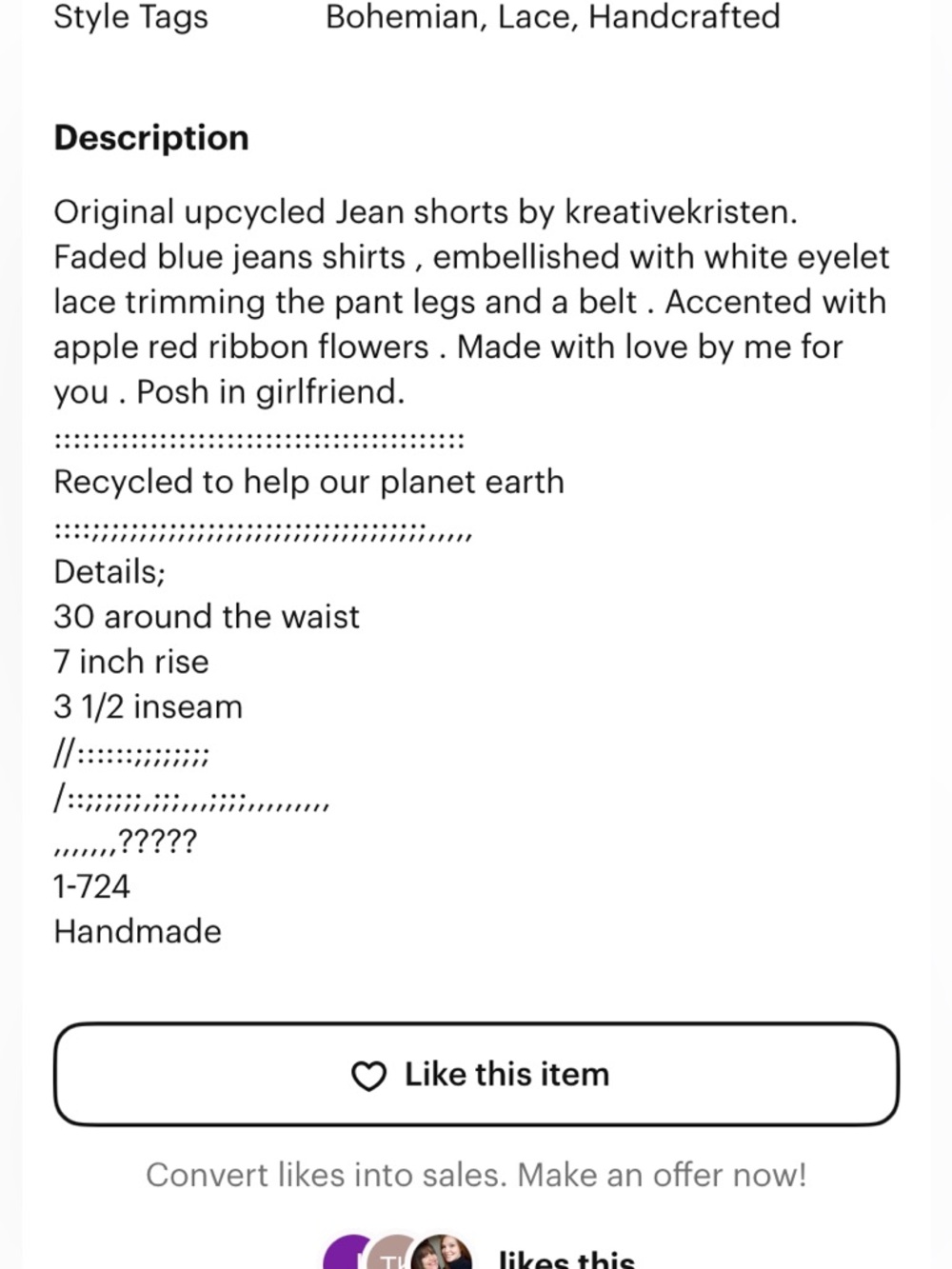Click the heart icon beside Like this item

[x=369, y=1076]
